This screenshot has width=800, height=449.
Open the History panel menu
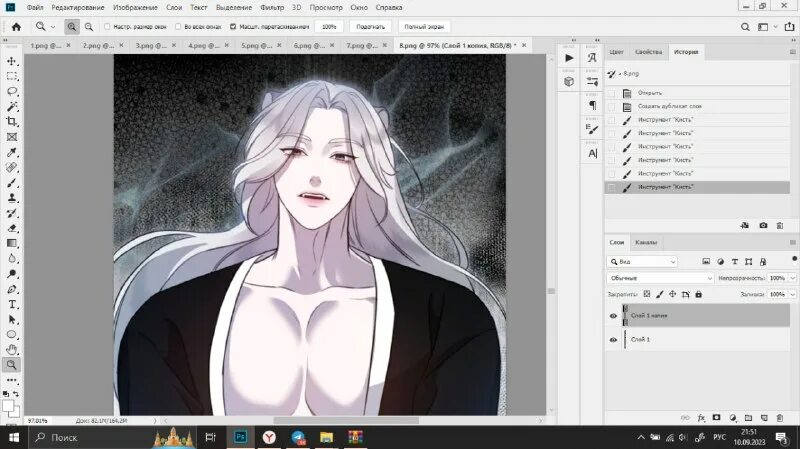[x=792, y=52]
